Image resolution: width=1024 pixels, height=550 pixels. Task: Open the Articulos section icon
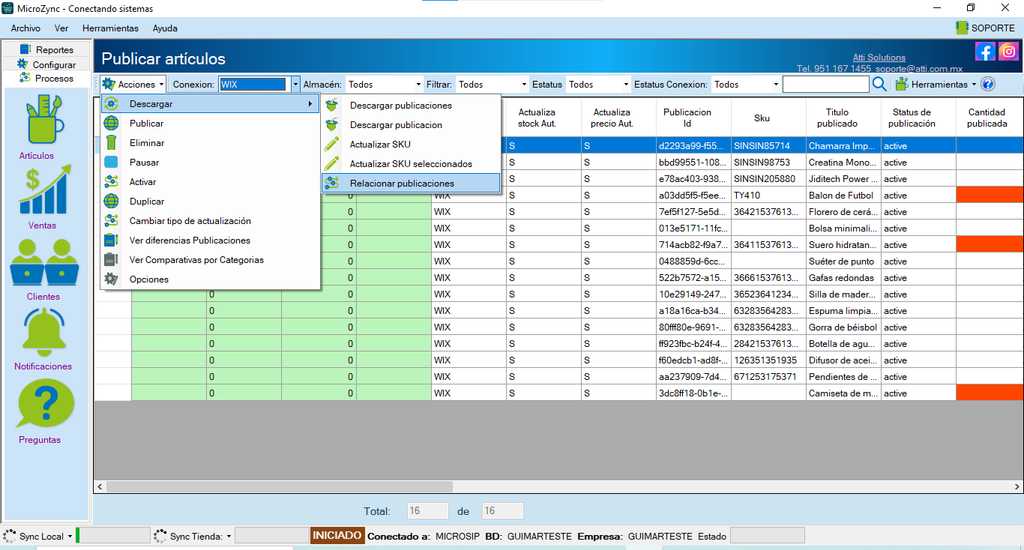pyautogui.click(x=44, y=120)
